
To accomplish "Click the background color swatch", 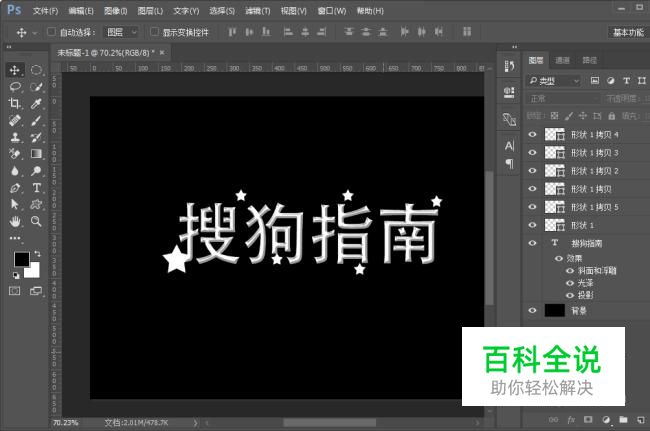I will pyautogui.click(x=34, y=272).
